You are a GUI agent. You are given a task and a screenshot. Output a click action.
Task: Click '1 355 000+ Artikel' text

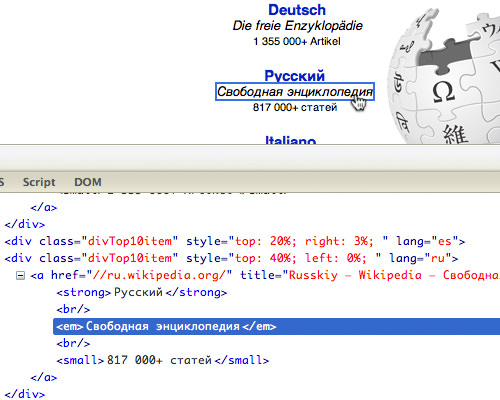coord(297,41)
